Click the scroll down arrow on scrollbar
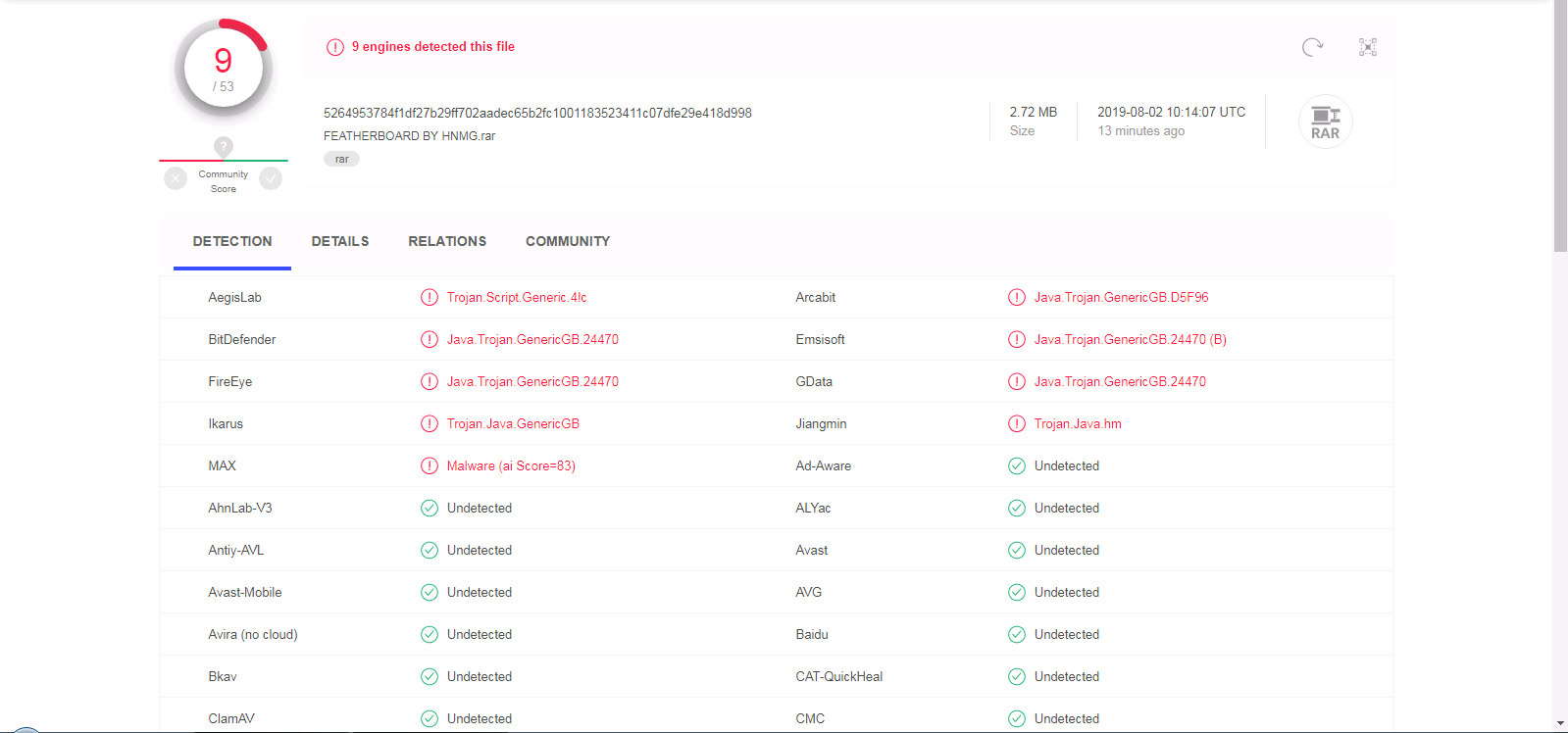The height and width of the screenshot is (733, 1568). pos(1560,724)
